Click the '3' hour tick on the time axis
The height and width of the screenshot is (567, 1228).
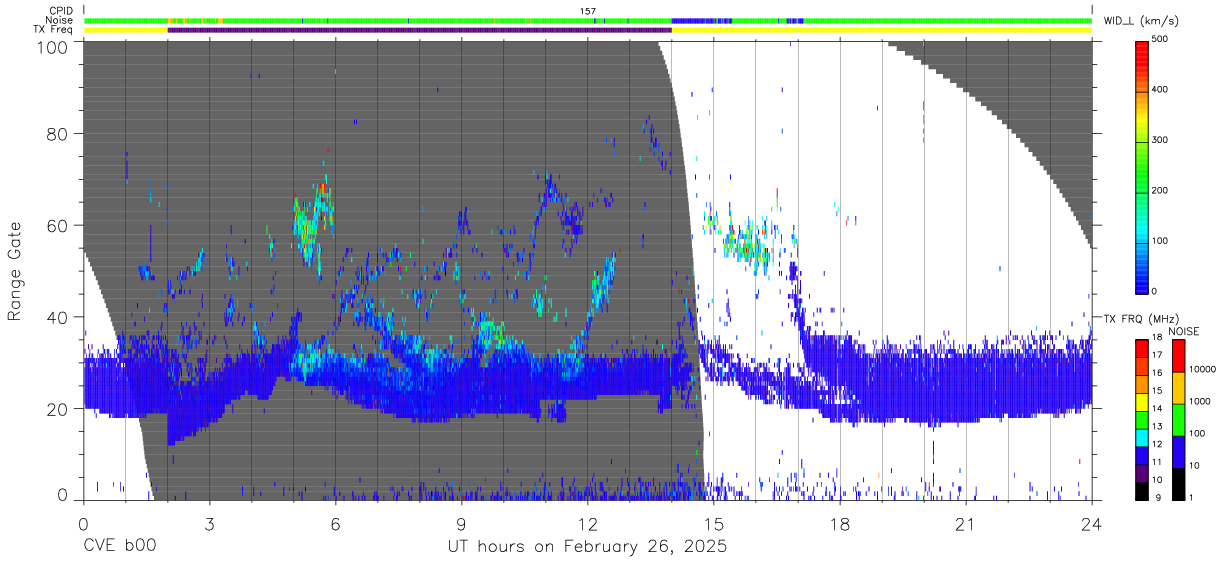209,523
